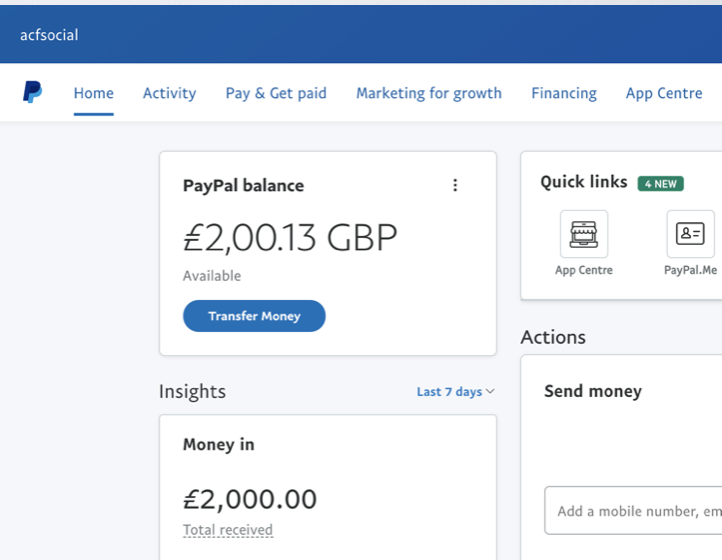Viewport: 722px width, 560px height.
Task: Open Marketing for growth menu
Action: [x=429, y=93]
